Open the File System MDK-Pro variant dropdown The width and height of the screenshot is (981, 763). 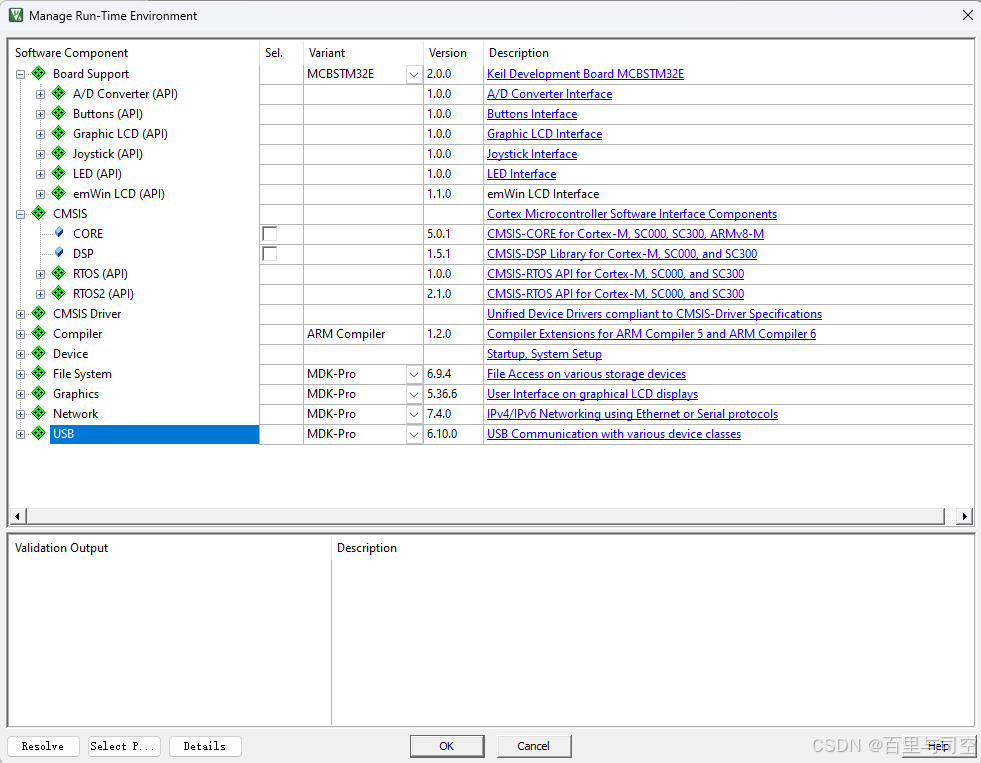414,375
